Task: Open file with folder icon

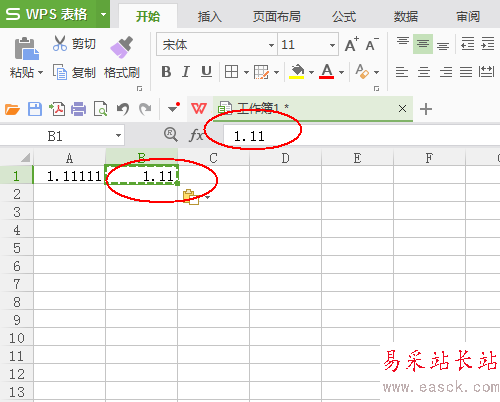Action: click(12, 109)
